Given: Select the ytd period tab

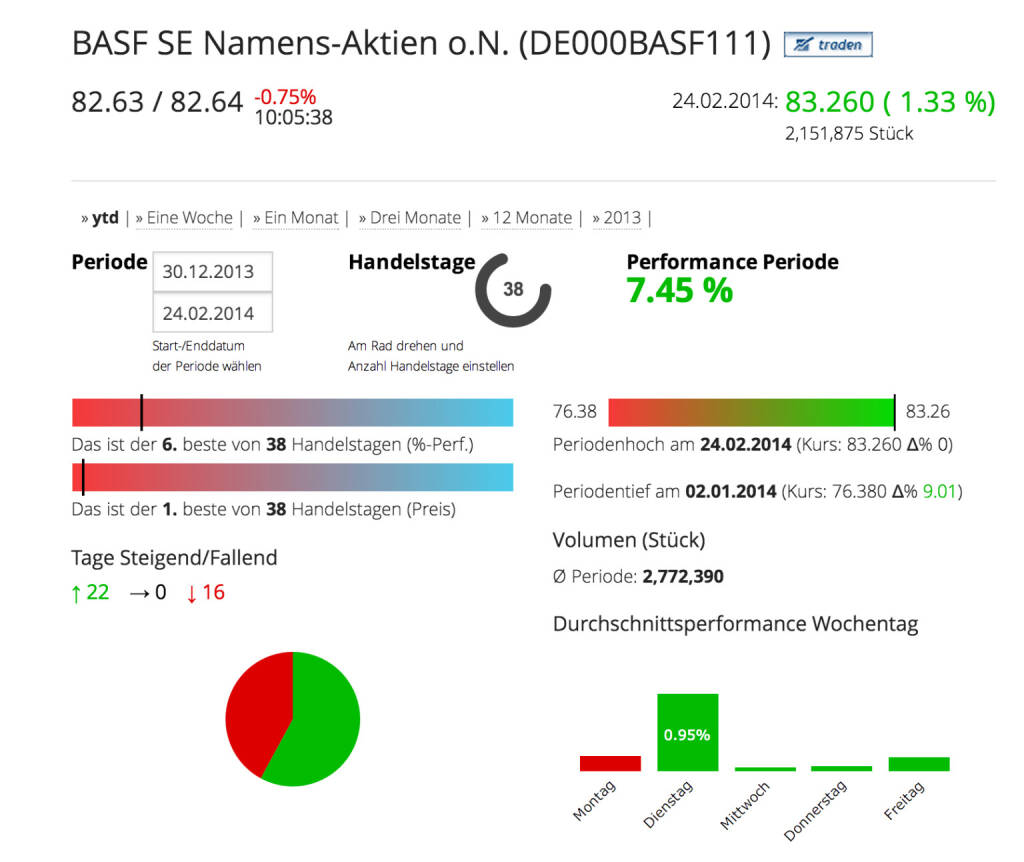Looking at the screenshot, I should click(104, 218).
